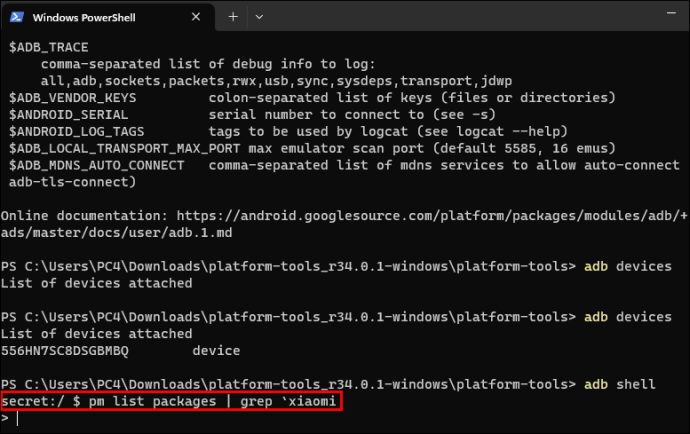Click '$ADB_MDNS_AUTO_CONNECT' text
This screenshot has width=690, height=434.
(96, 166)
